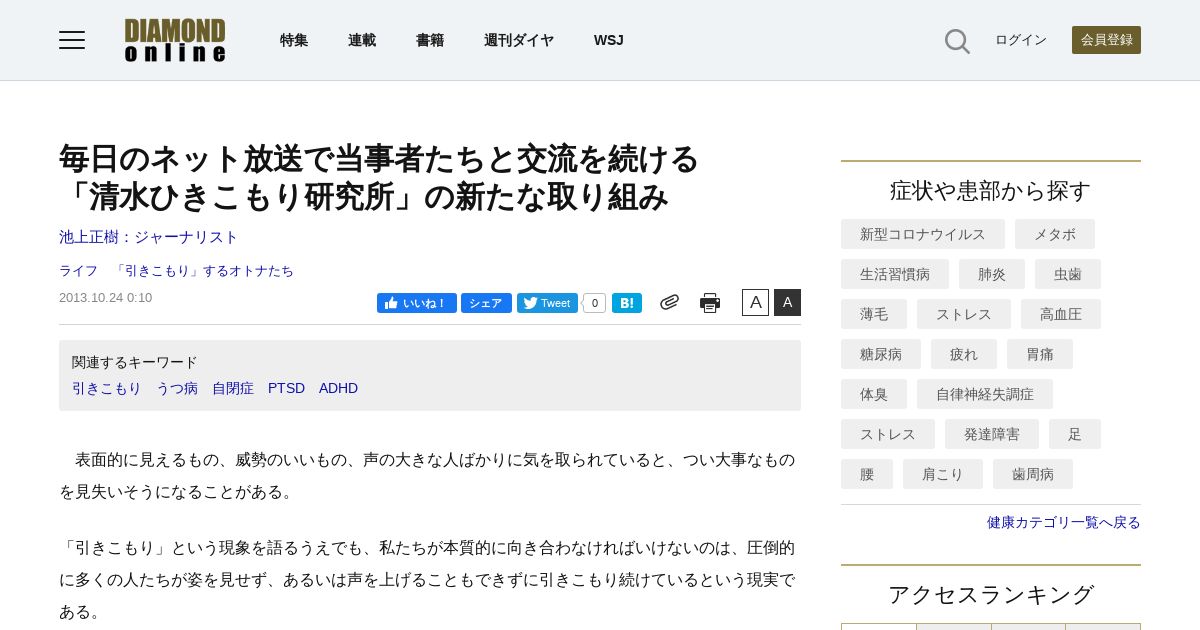Select the 腰 tag

point(867,474)
